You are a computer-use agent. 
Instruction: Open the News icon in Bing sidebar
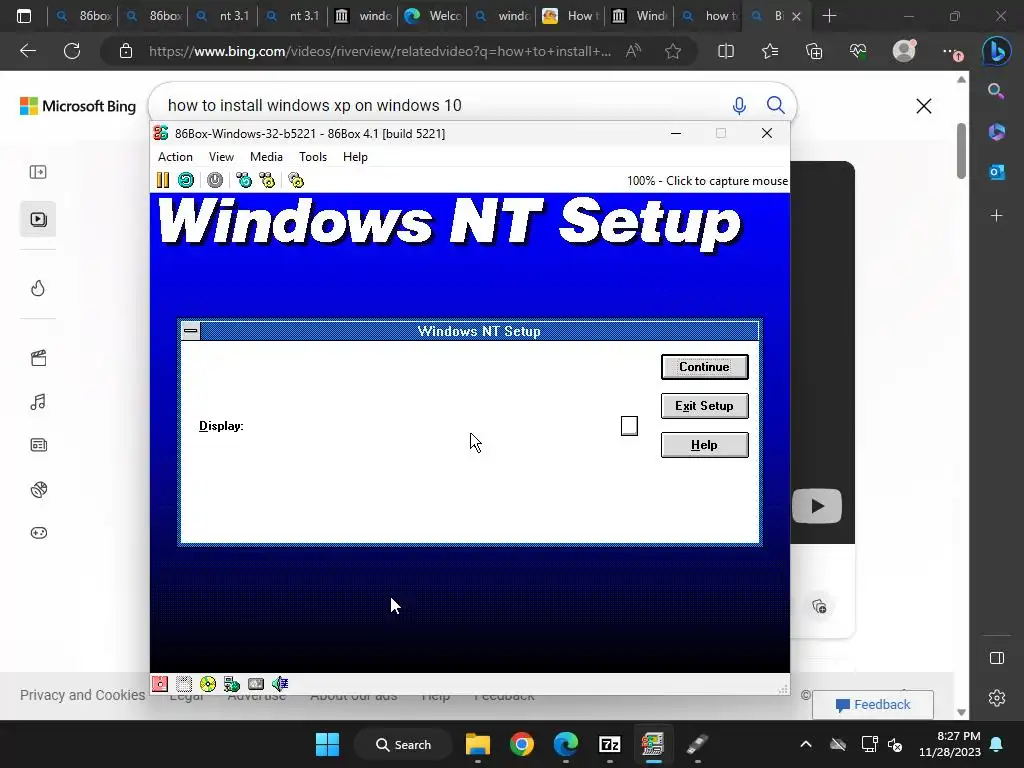[x=39, y=445]
